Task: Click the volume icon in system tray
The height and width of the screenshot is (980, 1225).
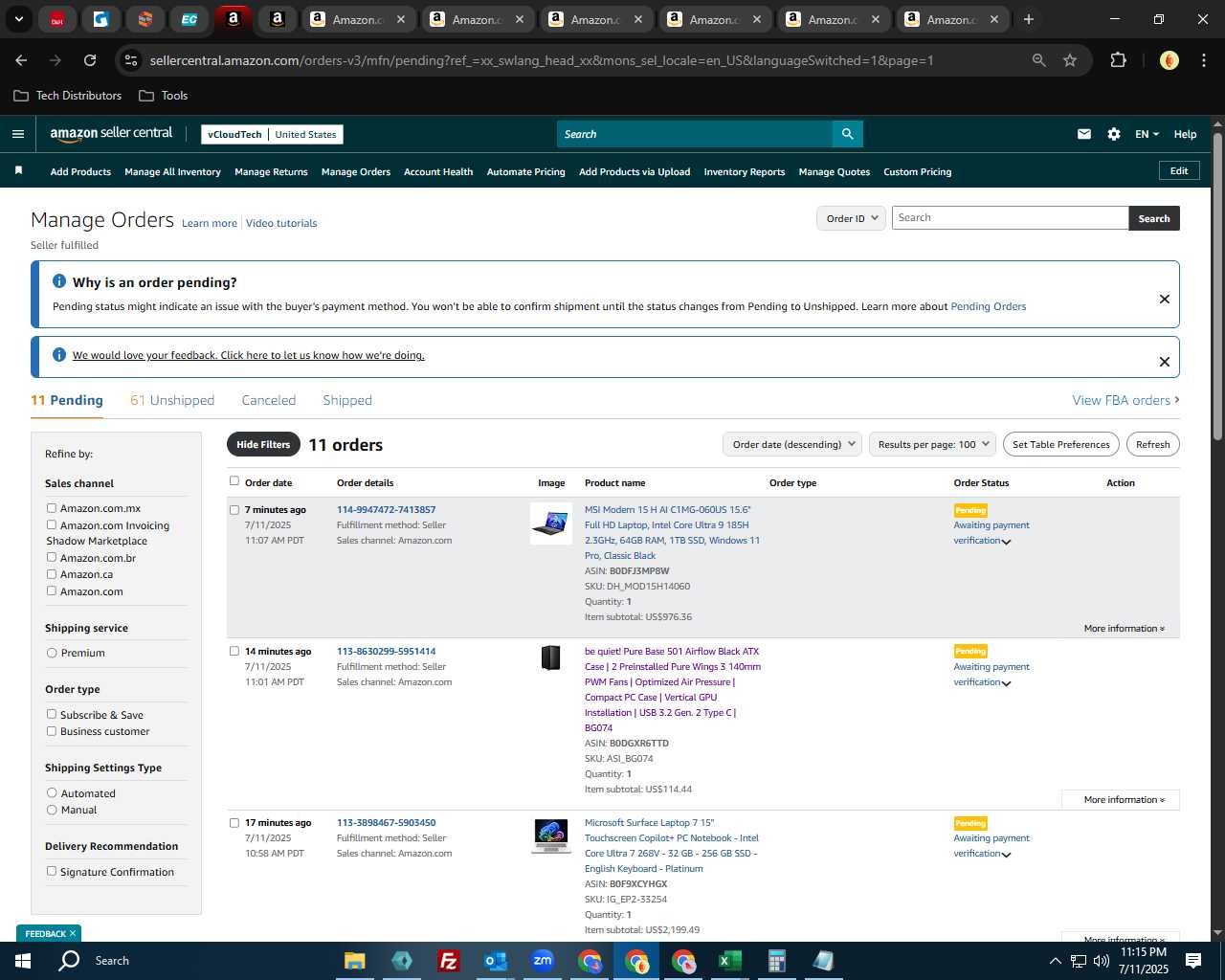Action: (1102, 961)
